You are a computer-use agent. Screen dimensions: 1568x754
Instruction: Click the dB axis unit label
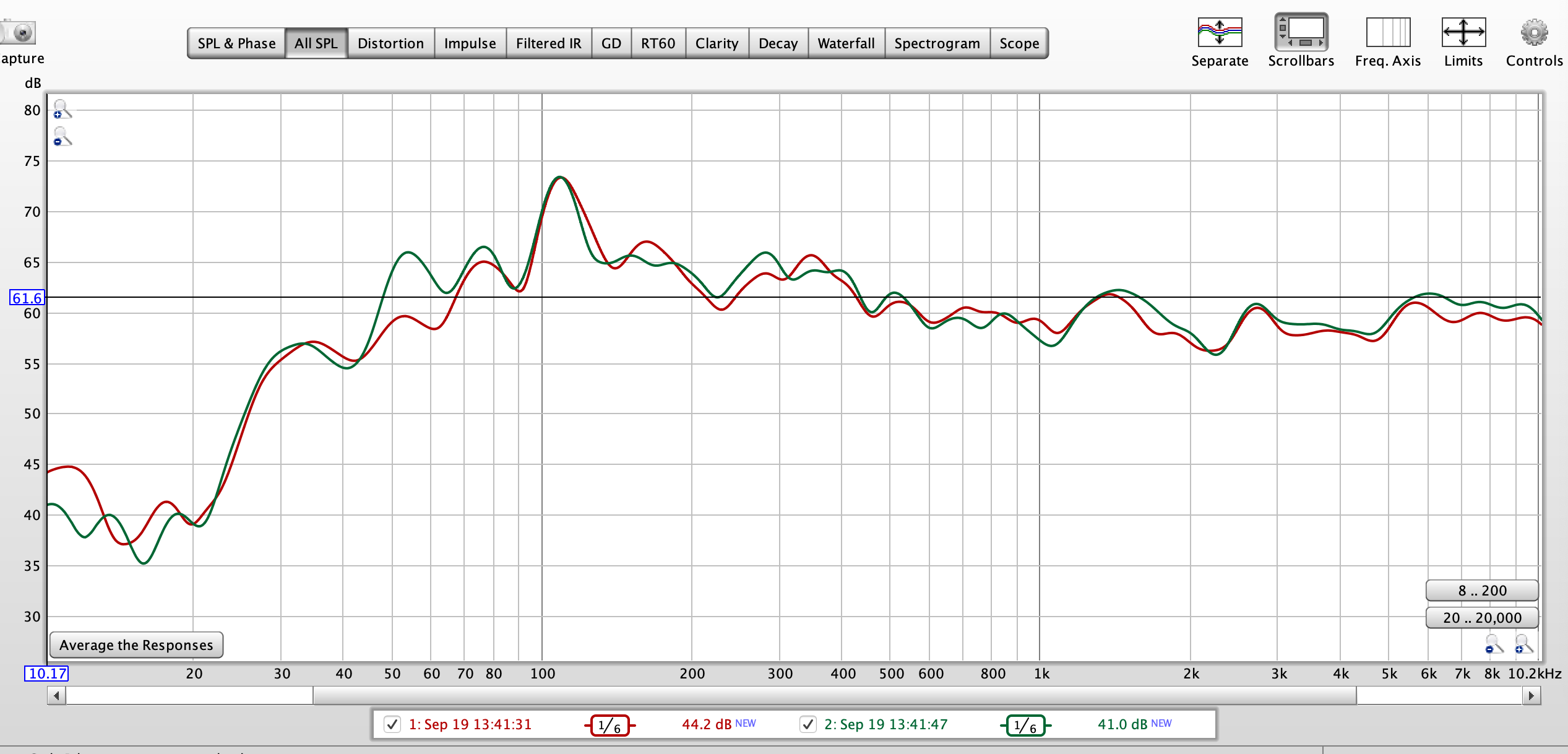(33, 83)
